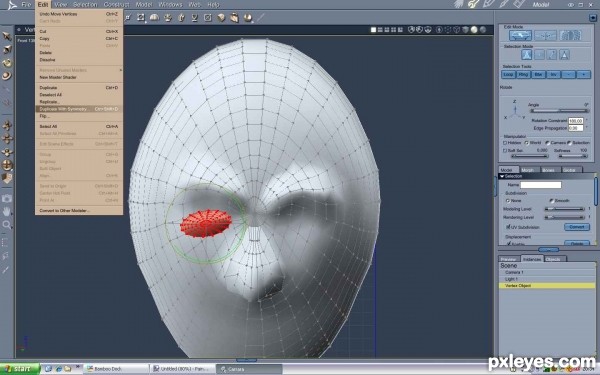Open the Construct menu
Image resolution: width=600 pixels, height=375 pixels.
[116, 5]
